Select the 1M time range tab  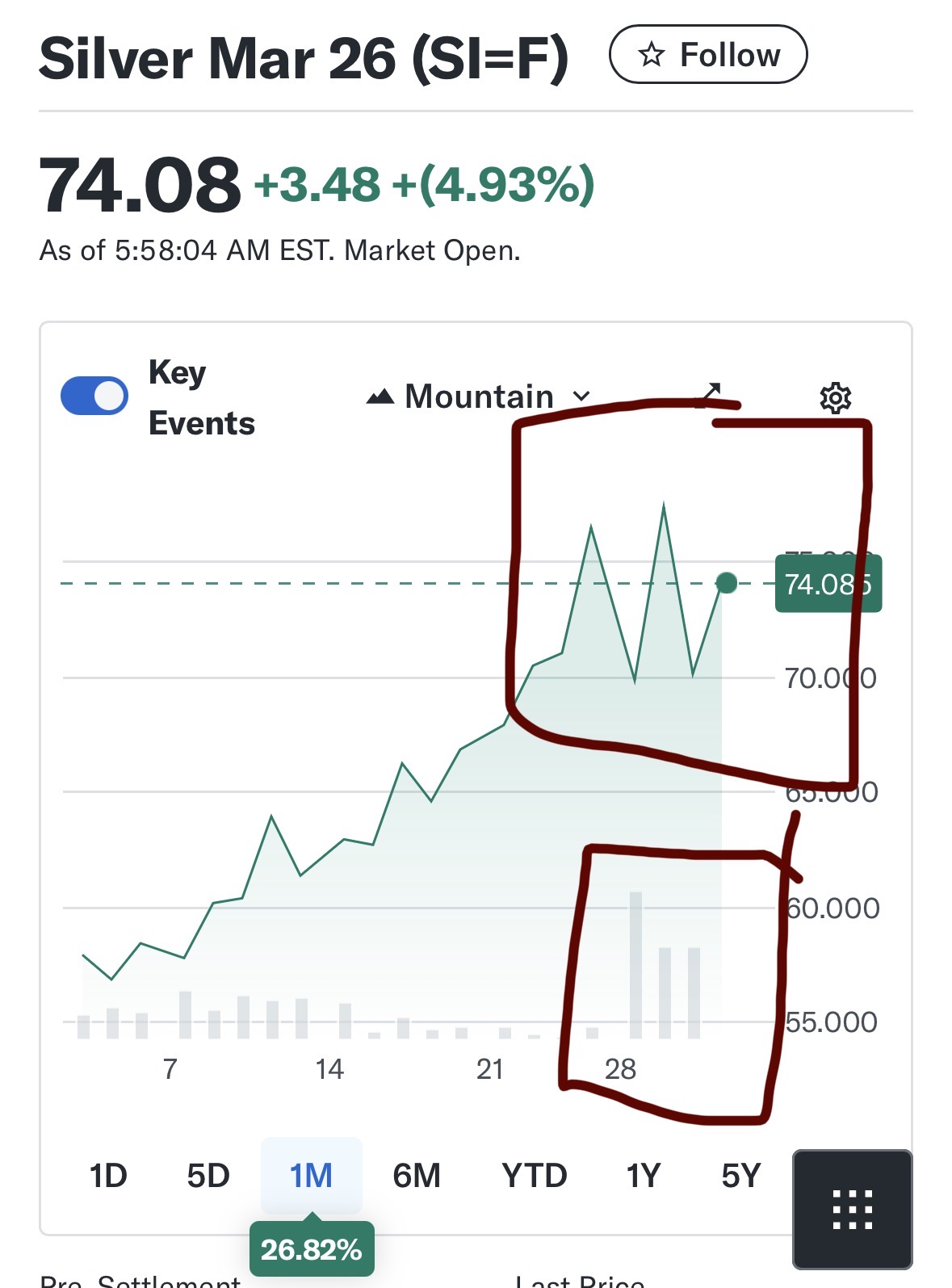(x=311, y=1176)
